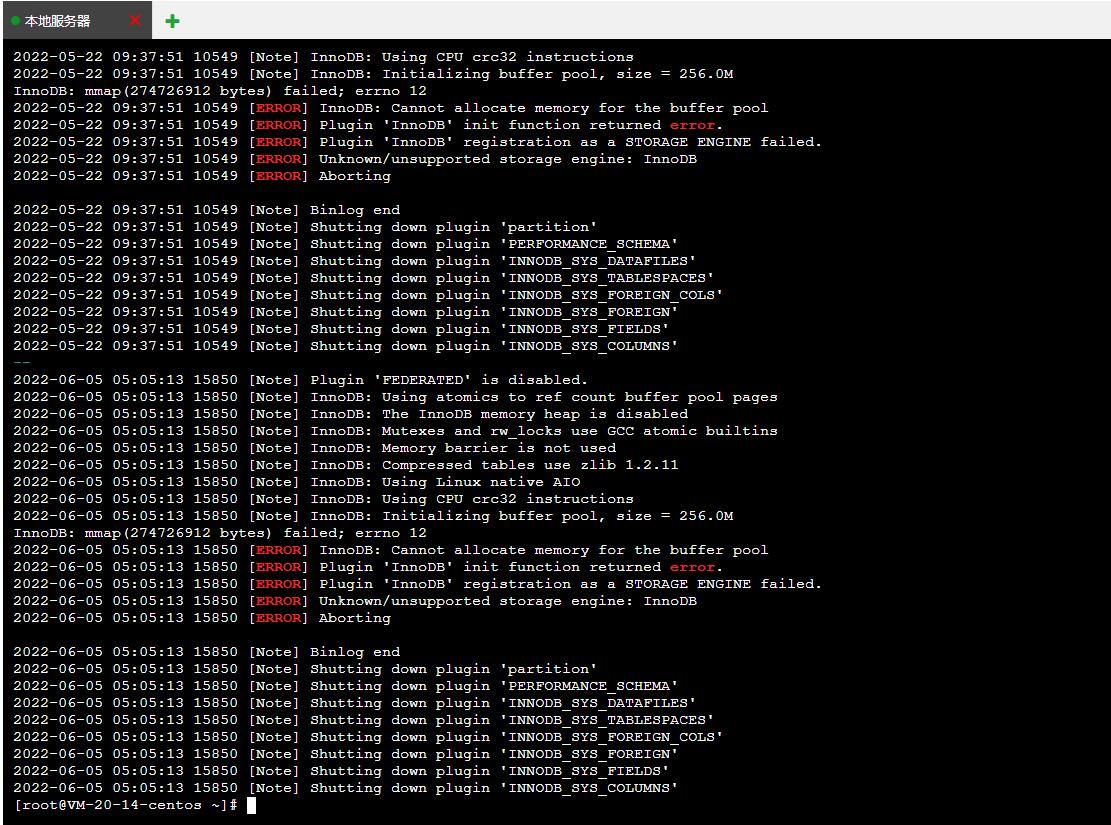Click 2022-05-22 'Binlog end' line
The height and width of the screenshot is (825, 1111).
pyautogui.click(x=207, y=210)
